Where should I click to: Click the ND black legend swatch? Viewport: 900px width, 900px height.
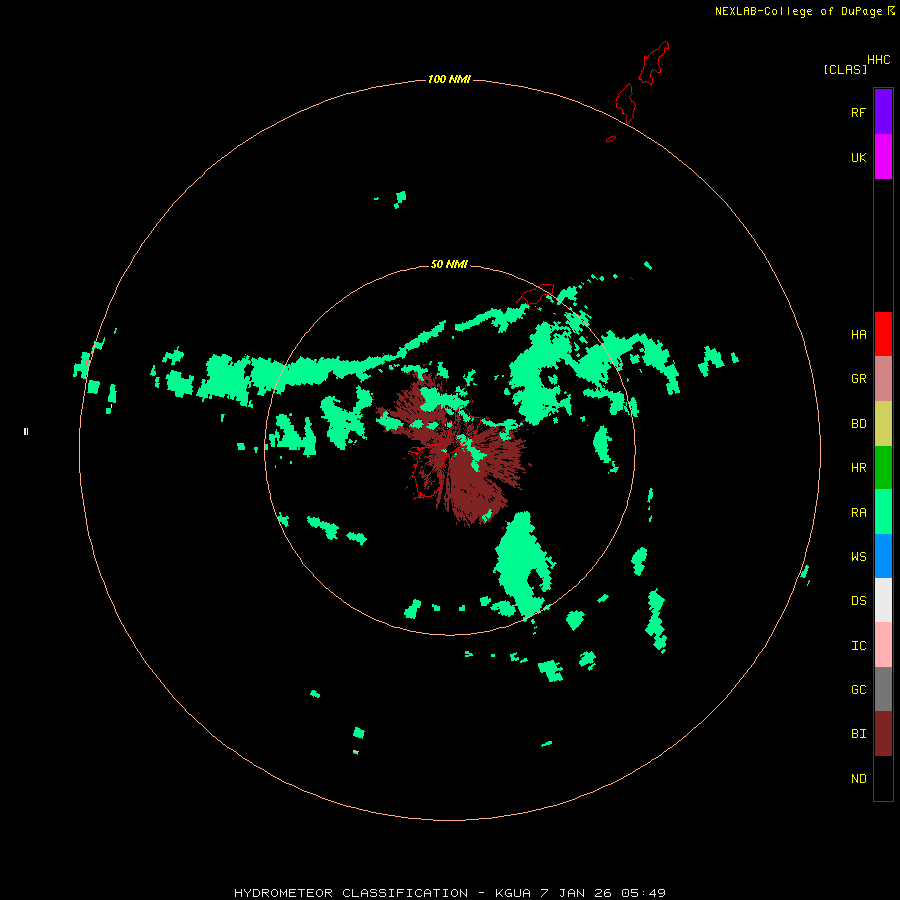[883, 778]
